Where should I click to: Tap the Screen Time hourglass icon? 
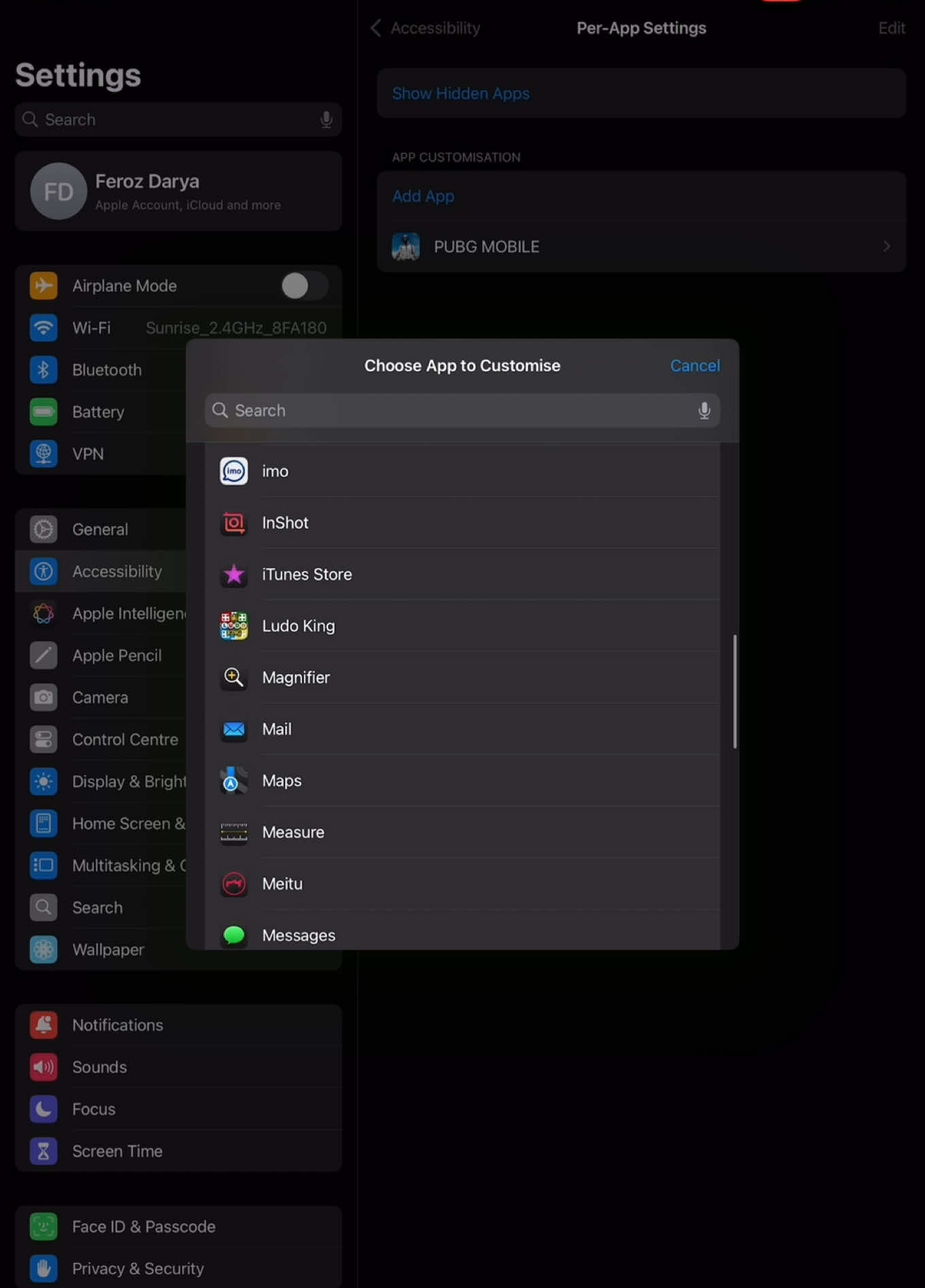pyautogui.click(x=44, y=1151)
